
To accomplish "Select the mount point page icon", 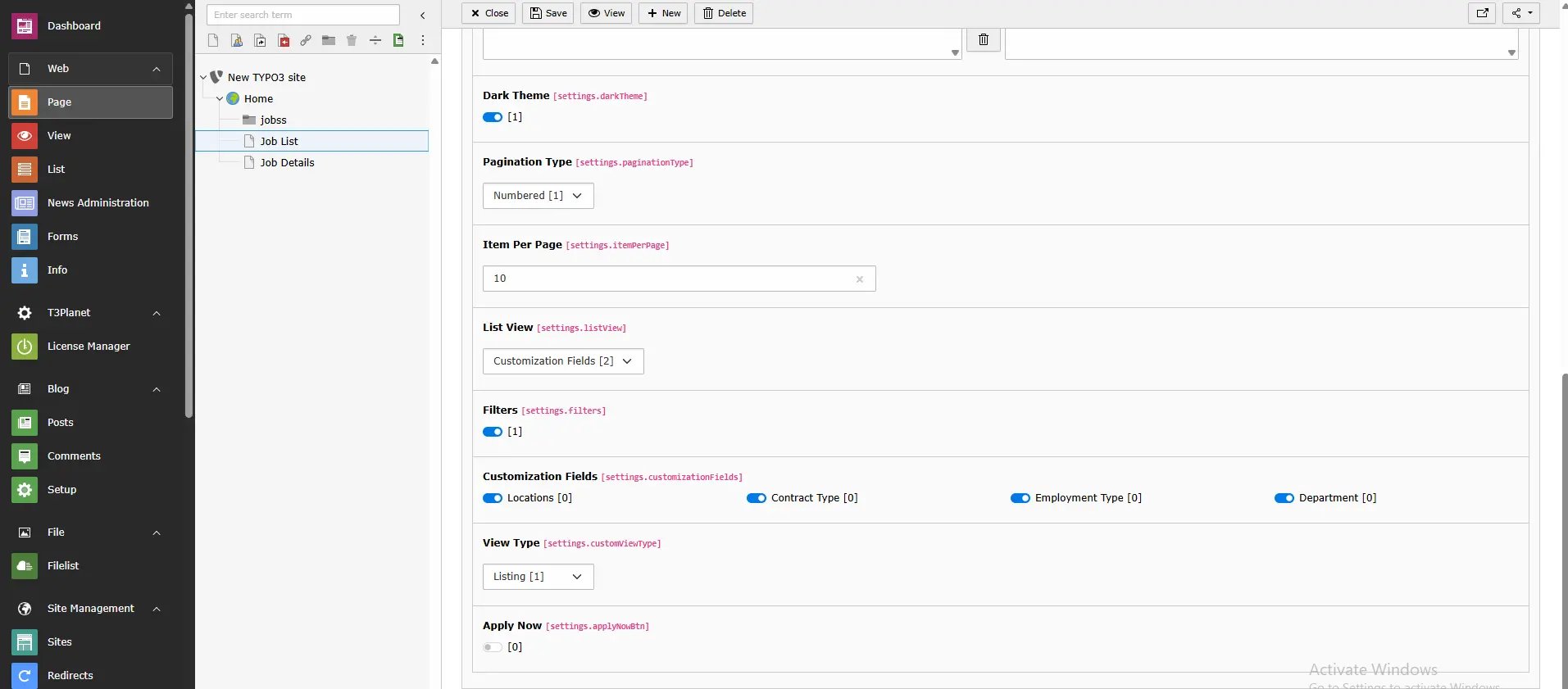I will coord(284,40).
